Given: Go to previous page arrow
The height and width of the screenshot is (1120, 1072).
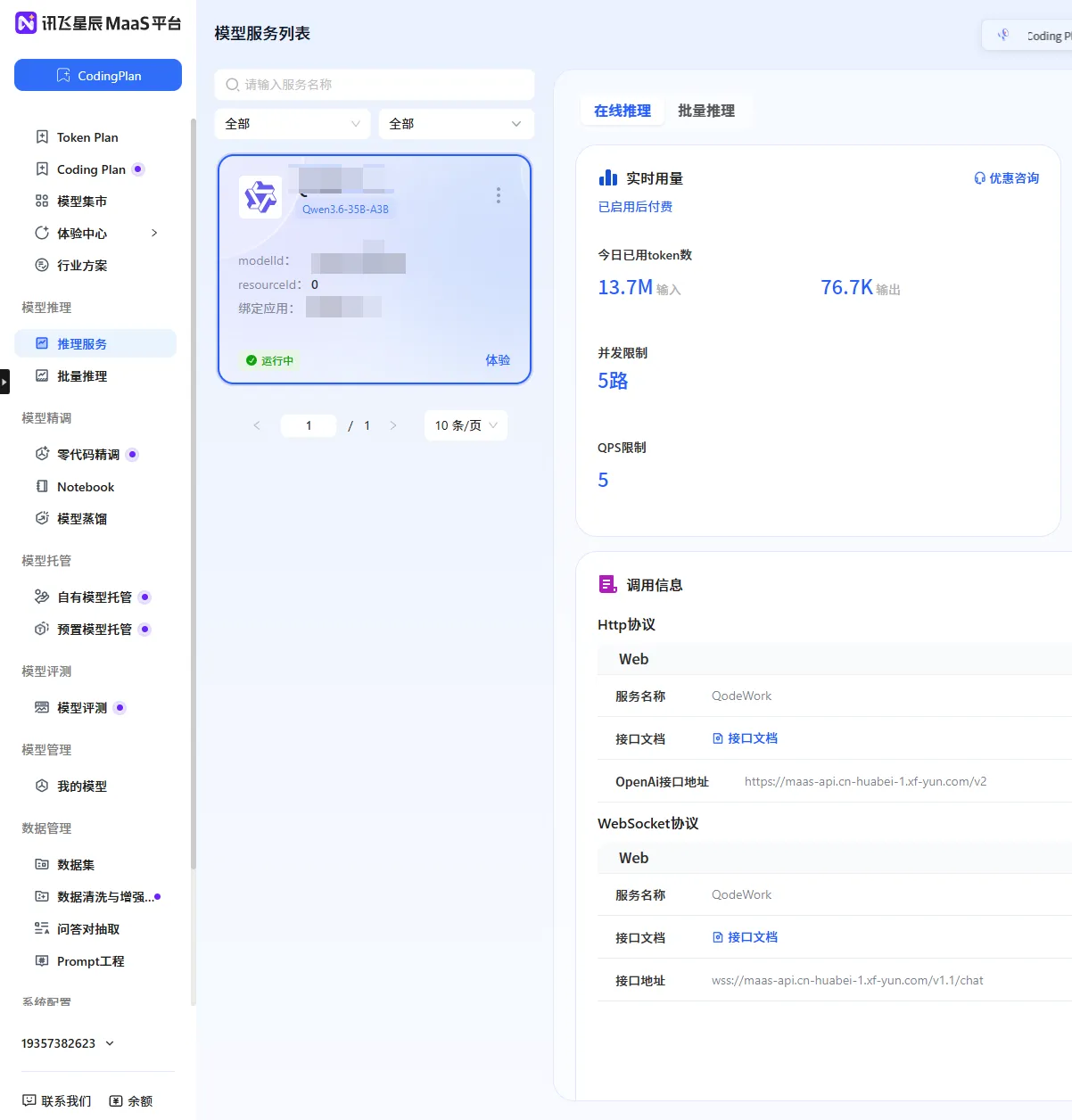Looking at the screenshot, I should coord(257,425).
